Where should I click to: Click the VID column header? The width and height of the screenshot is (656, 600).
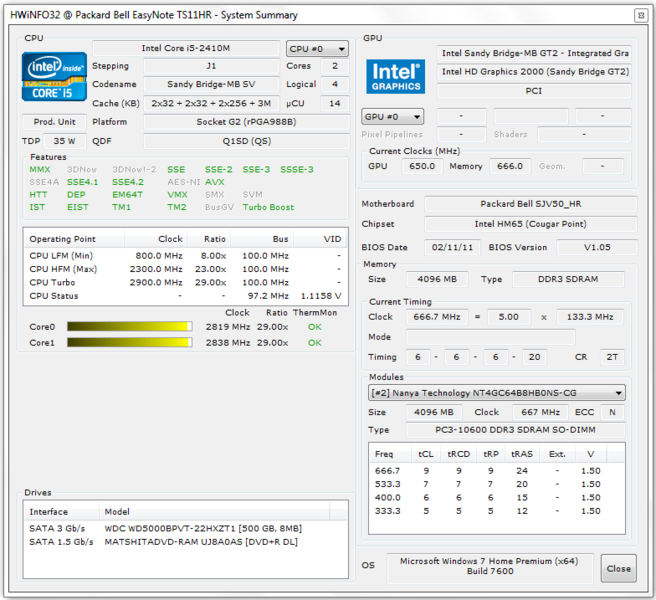click(x=320, y=239)
